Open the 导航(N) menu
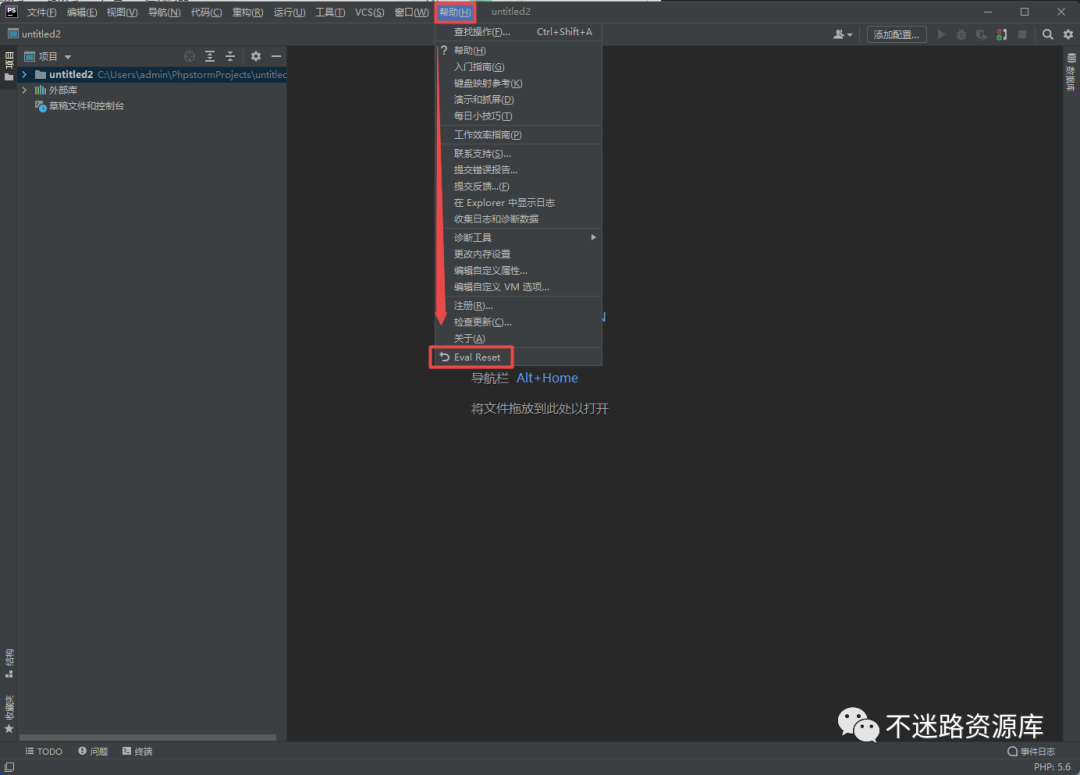Viewport: 1080px width, 775px height. 164,12
